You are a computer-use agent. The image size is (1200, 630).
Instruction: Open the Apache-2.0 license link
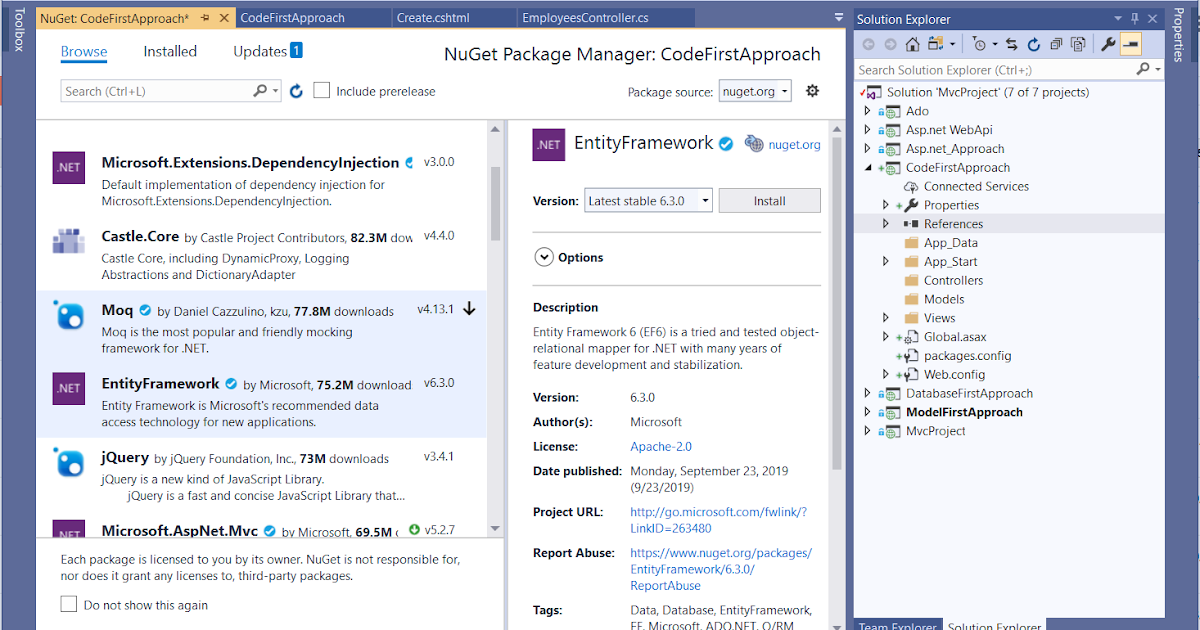click(660, 447)
